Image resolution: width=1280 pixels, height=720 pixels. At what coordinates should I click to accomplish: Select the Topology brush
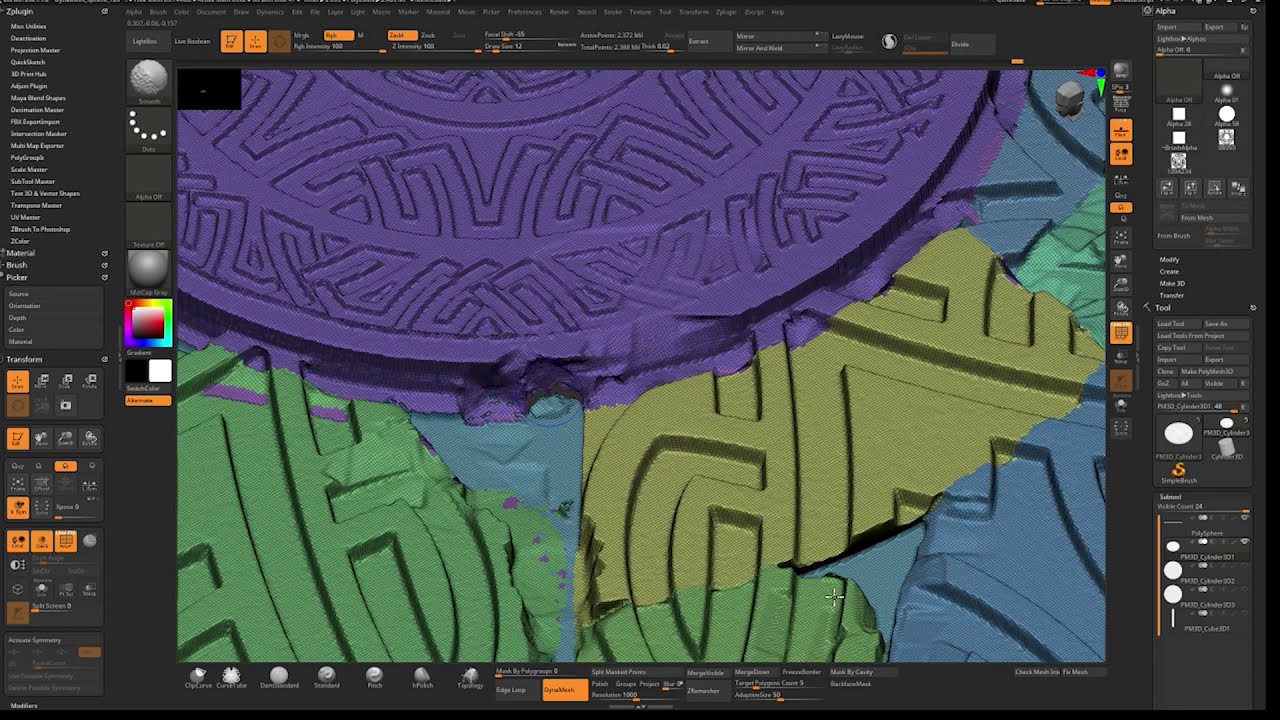(470, 677)
